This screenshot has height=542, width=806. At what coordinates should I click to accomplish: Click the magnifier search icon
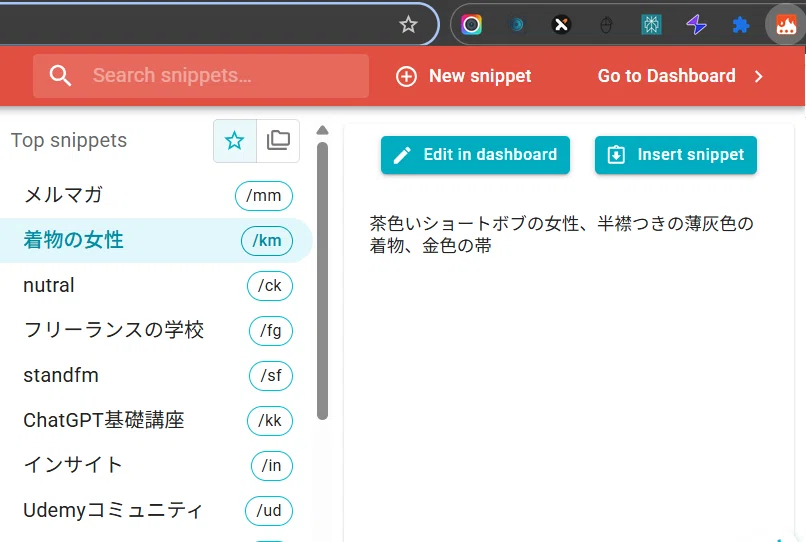point(60,76)
